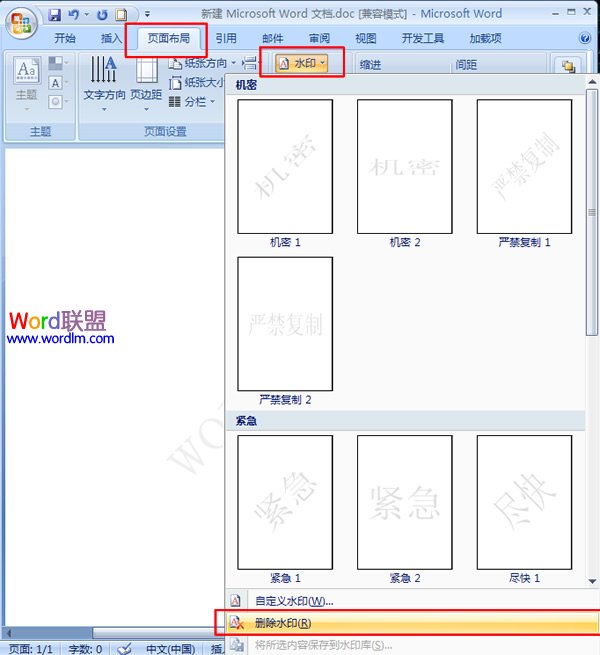Choose the 尽快 1 watermark thumbnail
The width and height of the screenshot is (600, 655).
[524, 503]
